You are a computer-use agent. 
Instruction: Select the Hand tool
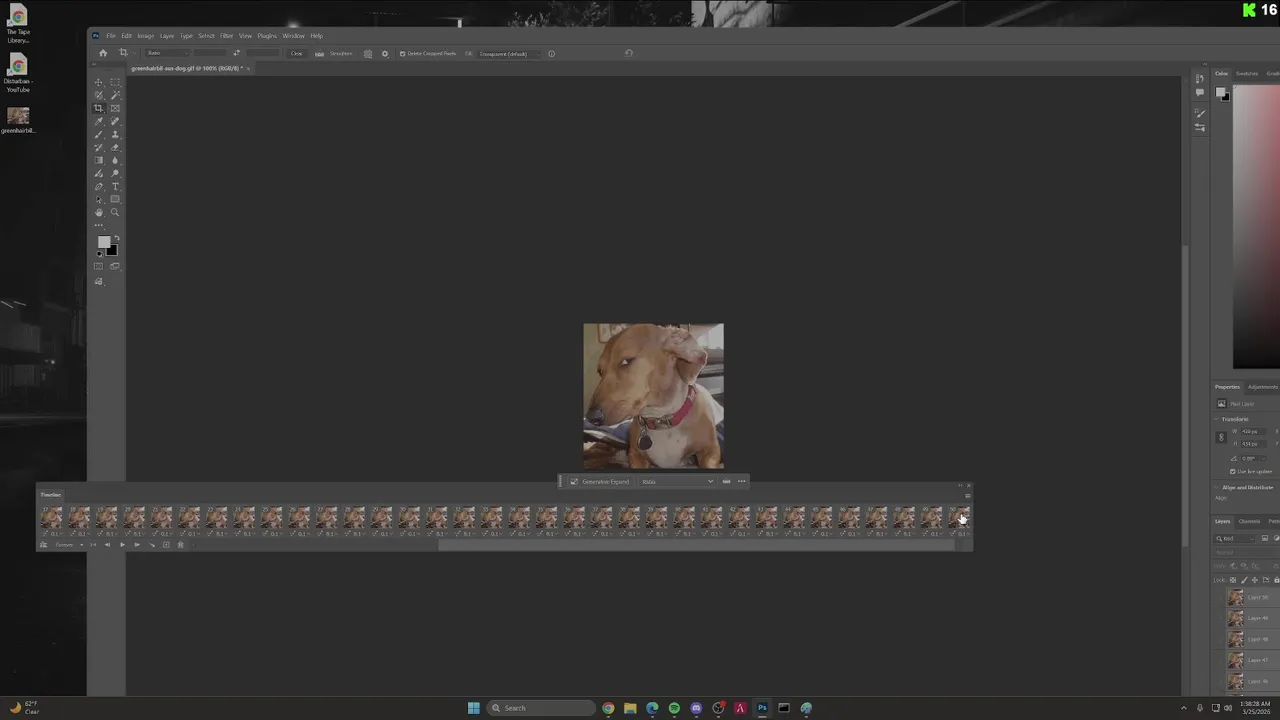coord(99,212)
